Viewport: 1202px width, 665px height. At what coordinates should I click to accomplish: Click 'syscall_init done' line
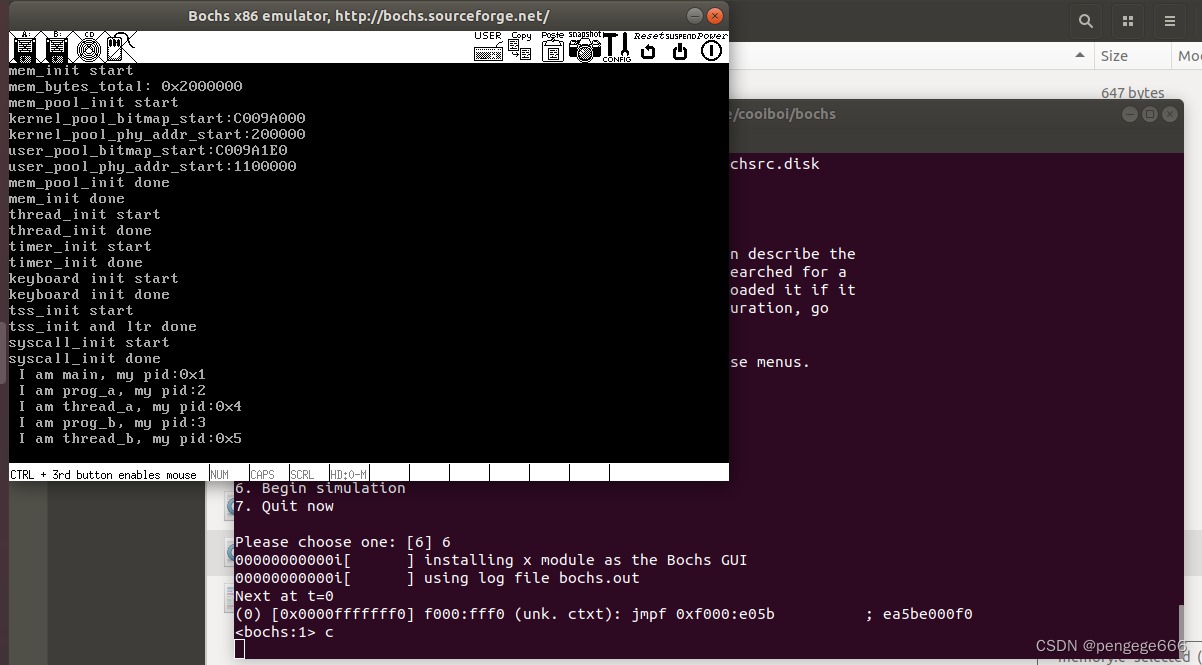(x=85, y=359)
